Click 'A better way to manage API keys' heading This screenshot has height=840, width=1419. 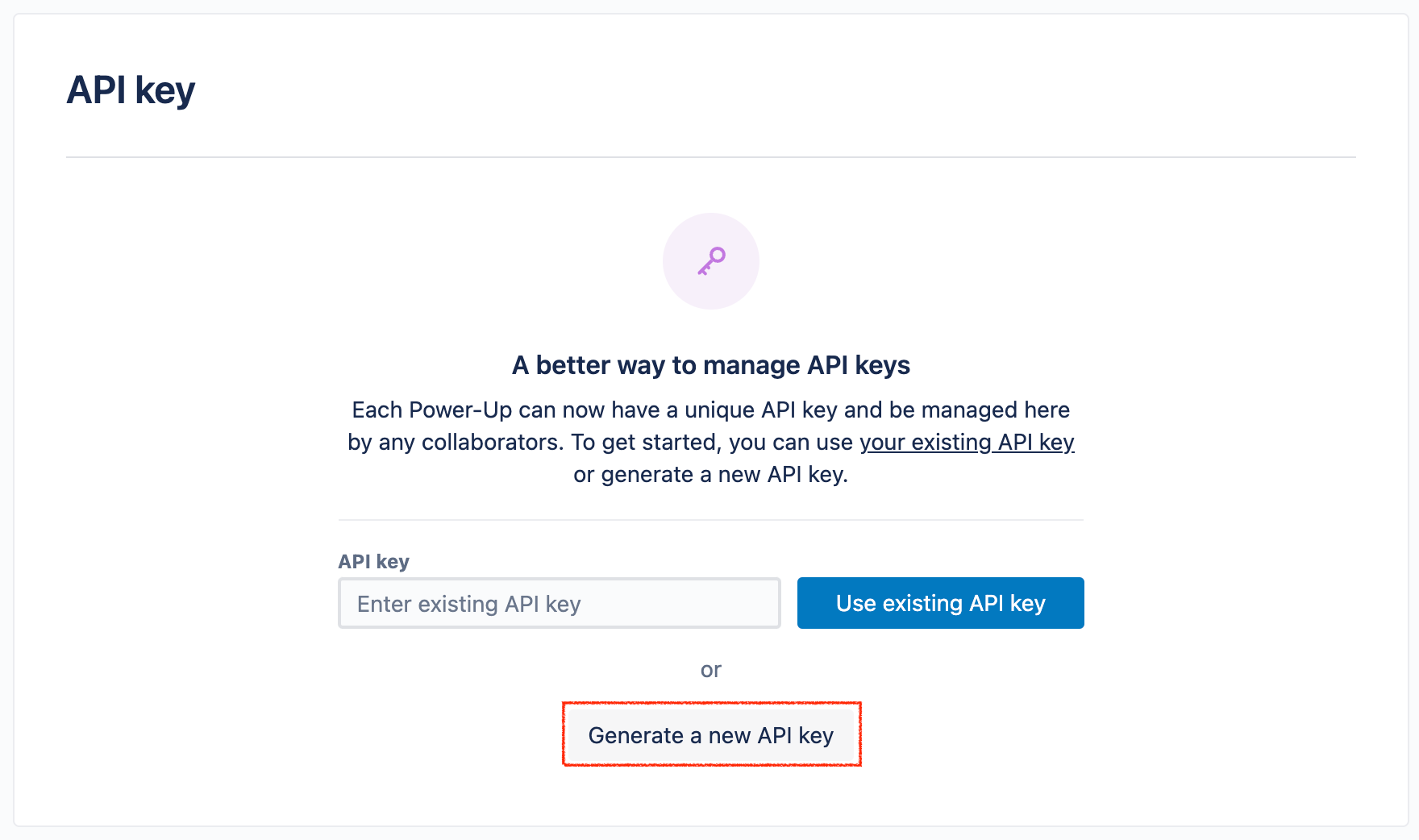[x=711, y=365]
